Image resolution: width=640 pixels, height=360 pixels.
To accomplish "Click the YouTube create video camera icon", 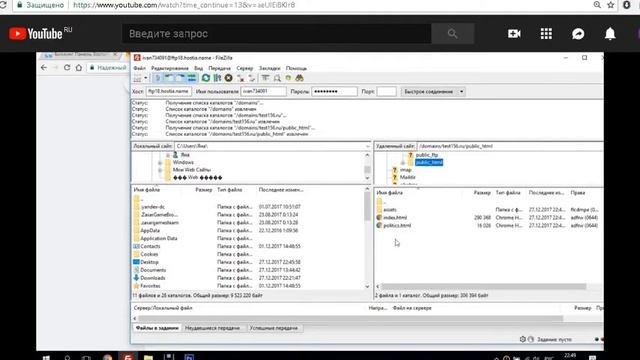I will [514, 33].
